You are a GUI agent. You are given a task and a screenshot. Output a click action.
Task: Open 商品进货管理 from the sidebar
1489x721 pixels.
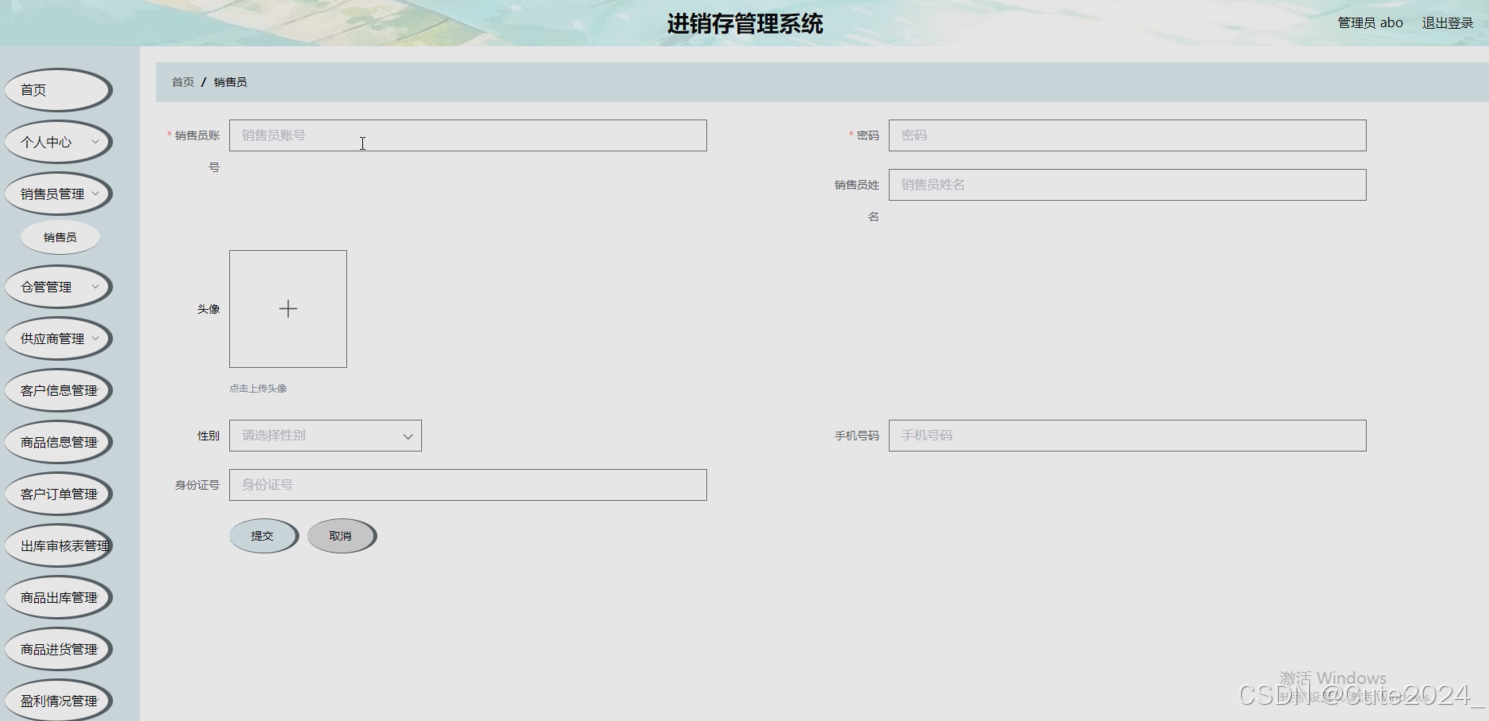(x=57, y=648)
